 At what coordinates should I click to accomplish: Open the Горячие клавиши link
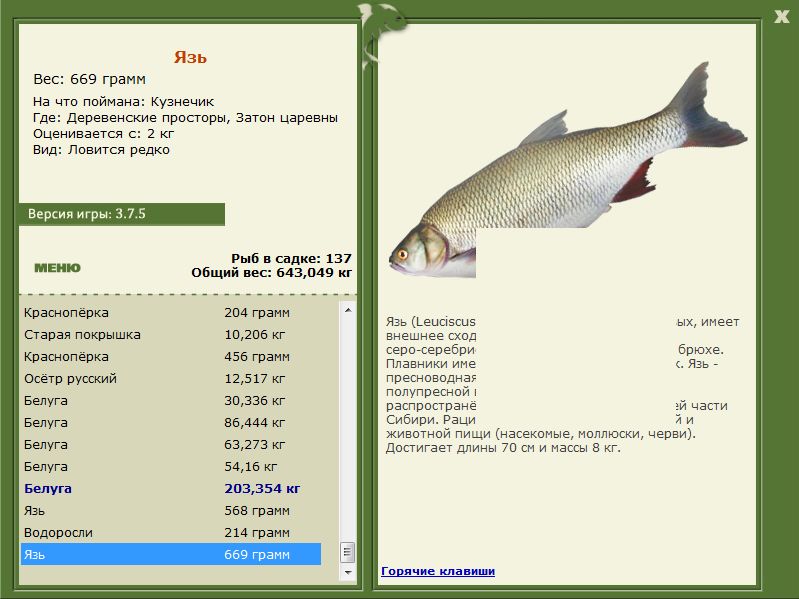tap(438, 571)
